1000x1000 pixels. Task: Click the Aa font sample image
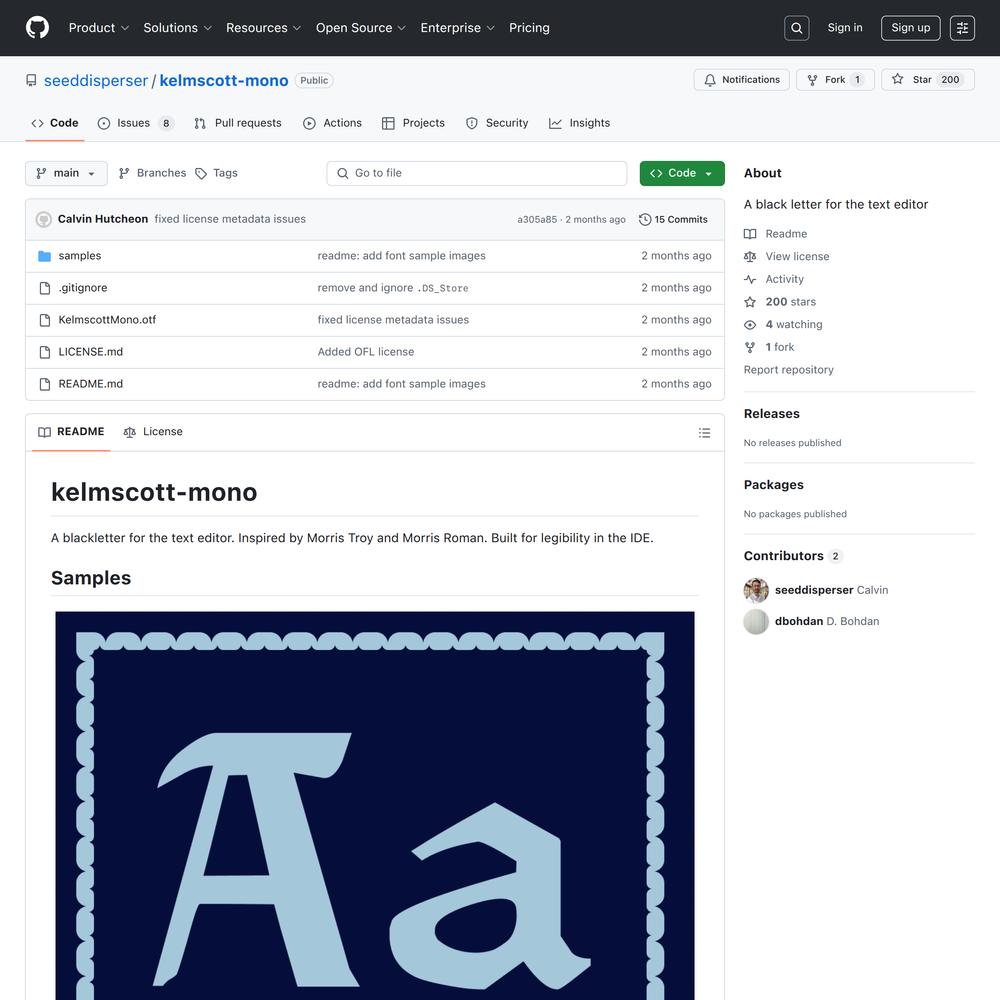(x=375, y=805)
